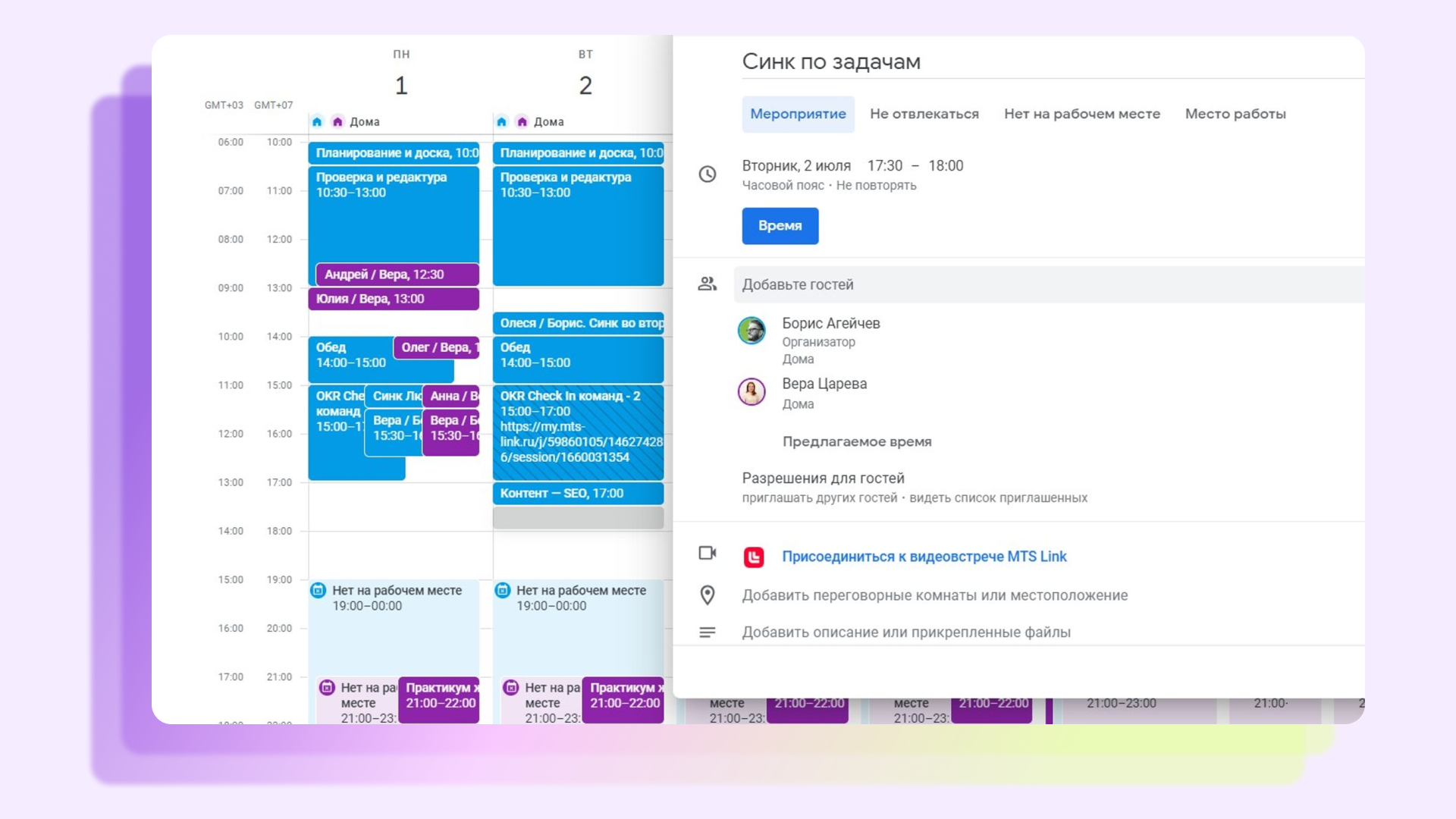Image resolution: width=1456 pixels, height=819 pixels.
Task: Click Monday 21:00 purple out-of-office icon
Action: pyautogui.click(x=327, y=687)
